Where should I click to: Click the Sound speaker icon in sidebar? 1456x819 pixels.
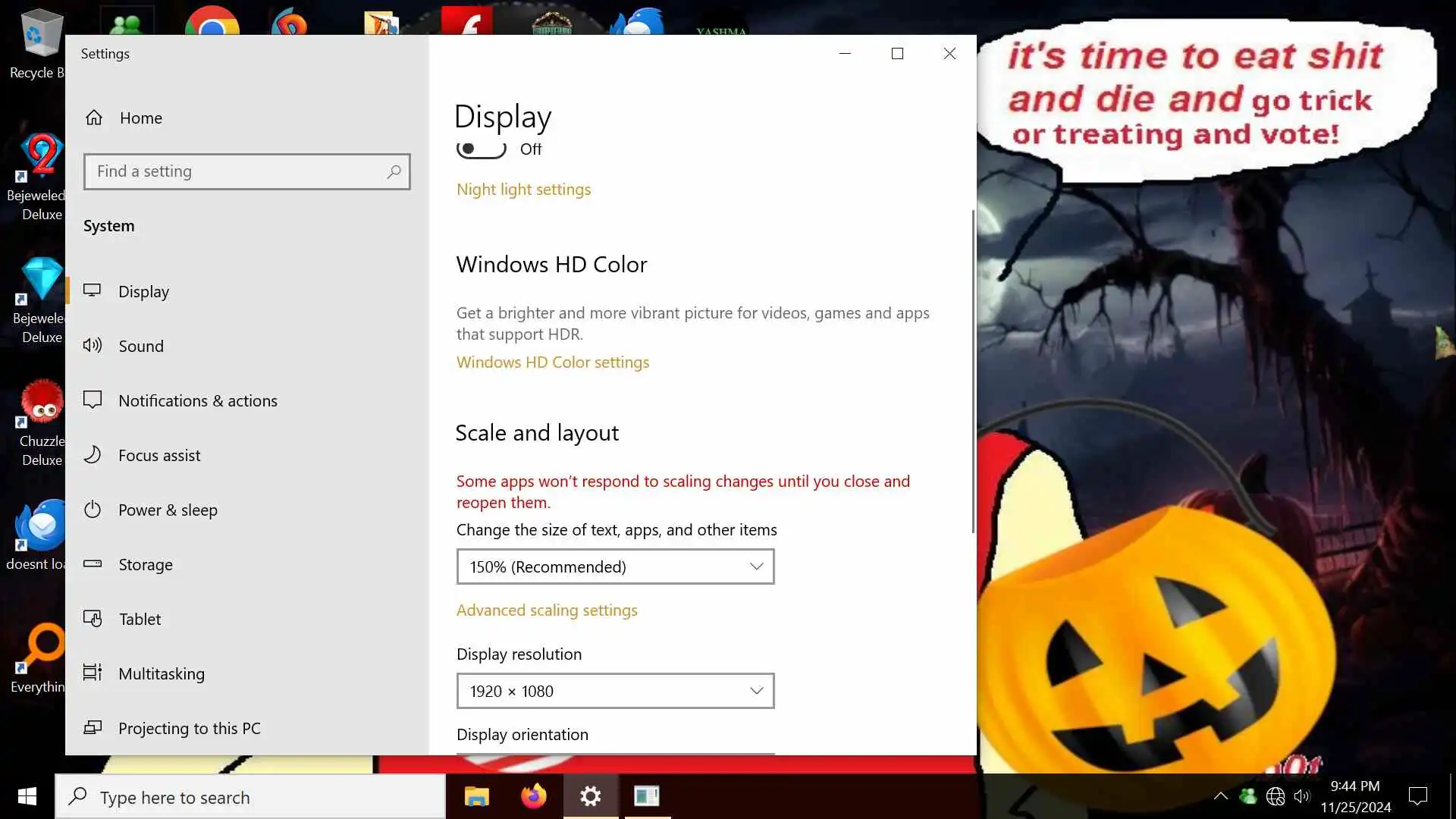[93, 346]
